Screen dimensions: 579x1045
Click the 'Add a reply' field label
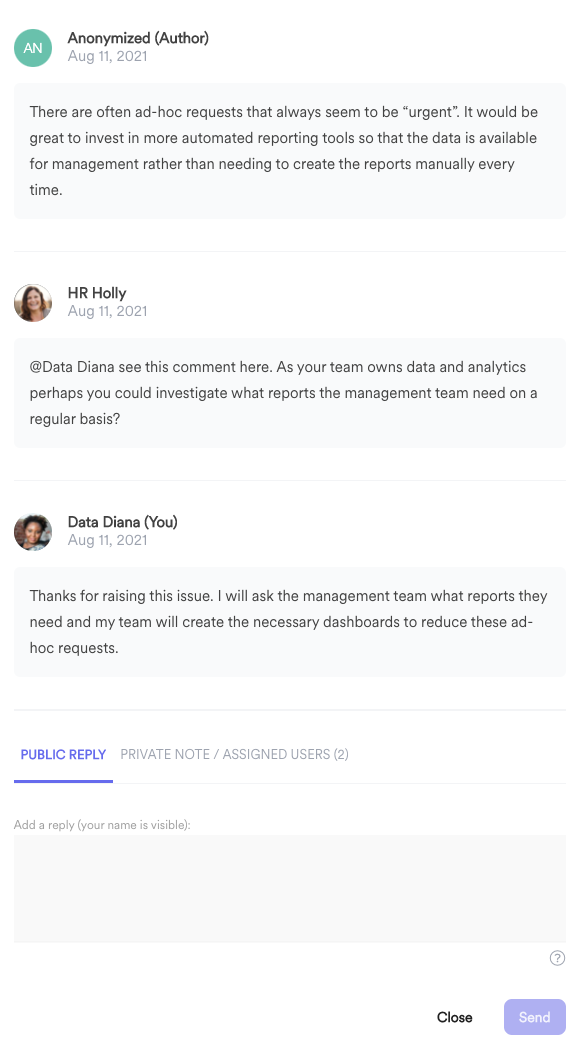102,825
